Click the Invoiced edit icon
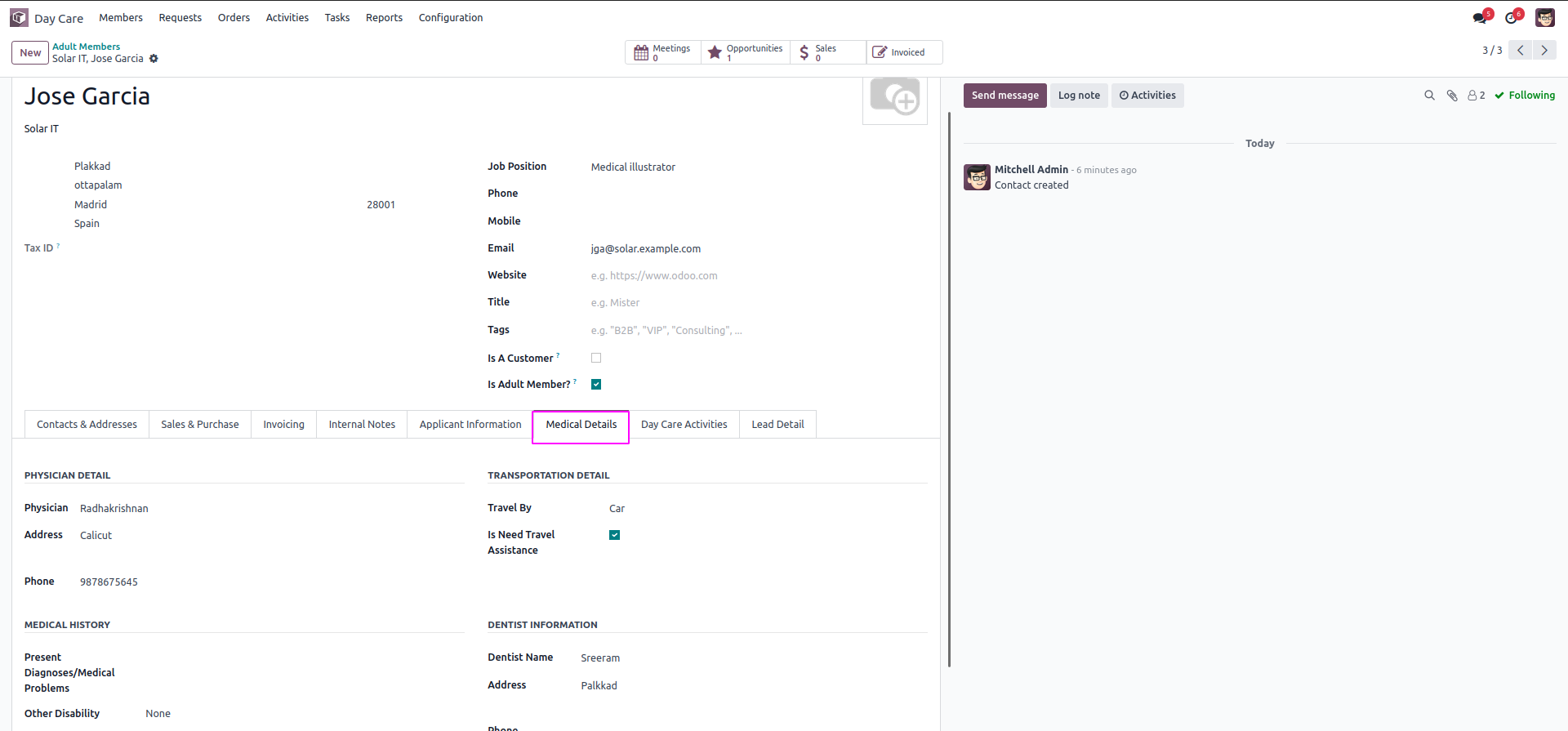Viewport: 1568px width, 731px height. point(880,52)
